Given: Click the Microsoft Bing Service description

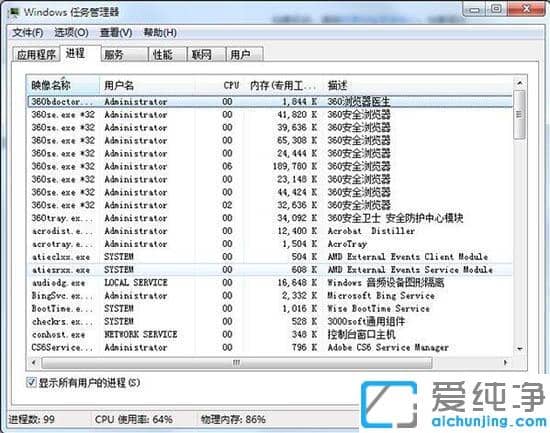Looking at the screenshot, I should tap(381, 296).
